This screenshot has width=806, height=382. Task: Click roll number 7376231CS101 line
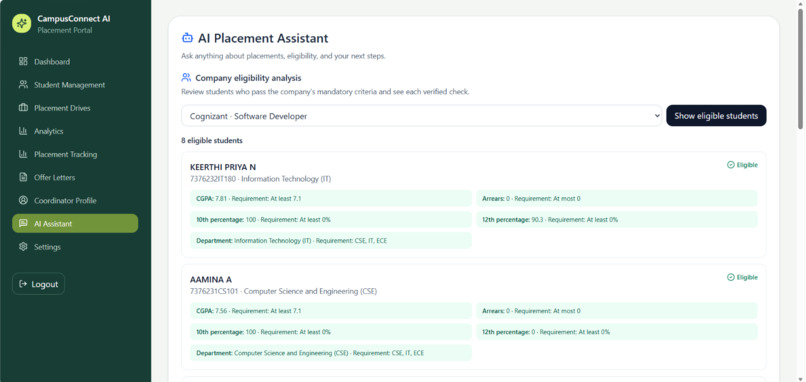[283, 292]
